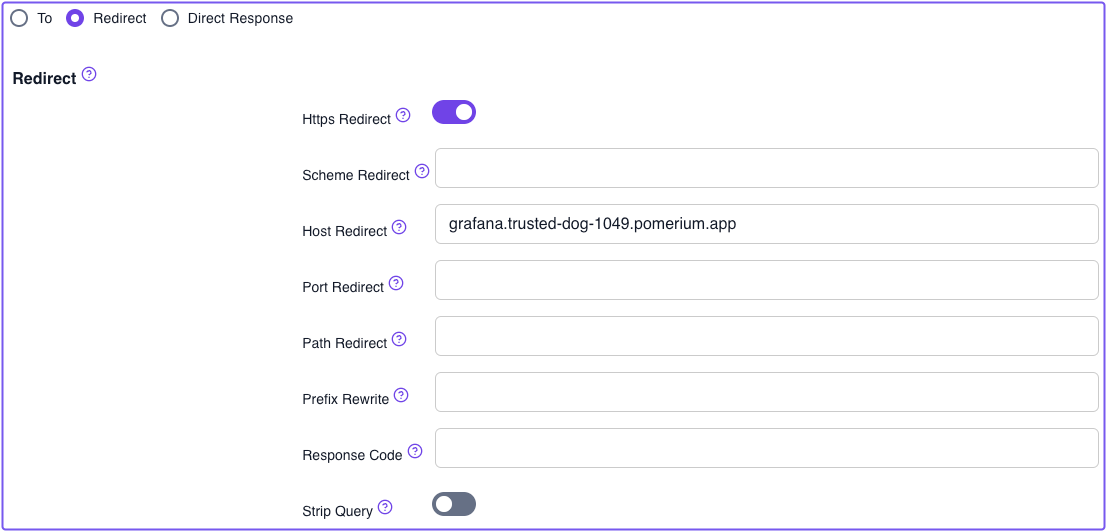This screenshot has height=532, width=1107.
Task: Click the Response Code label
Action: [352, 455]
